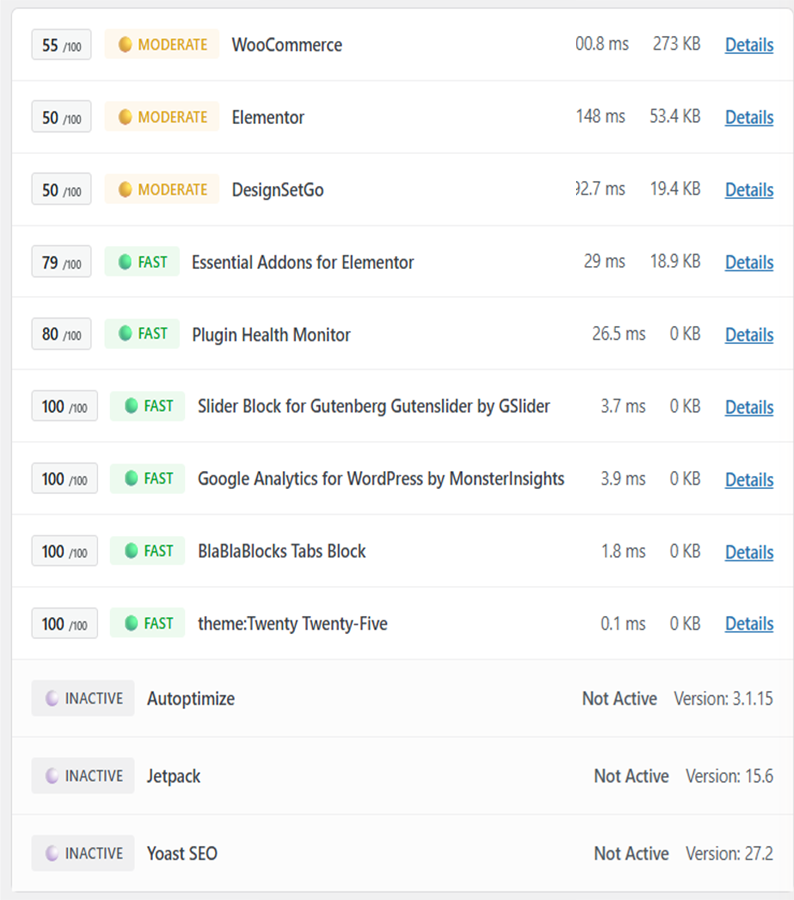Click the 79/100 score box
This screenshot has height=900, width=794.
point(61,262)
